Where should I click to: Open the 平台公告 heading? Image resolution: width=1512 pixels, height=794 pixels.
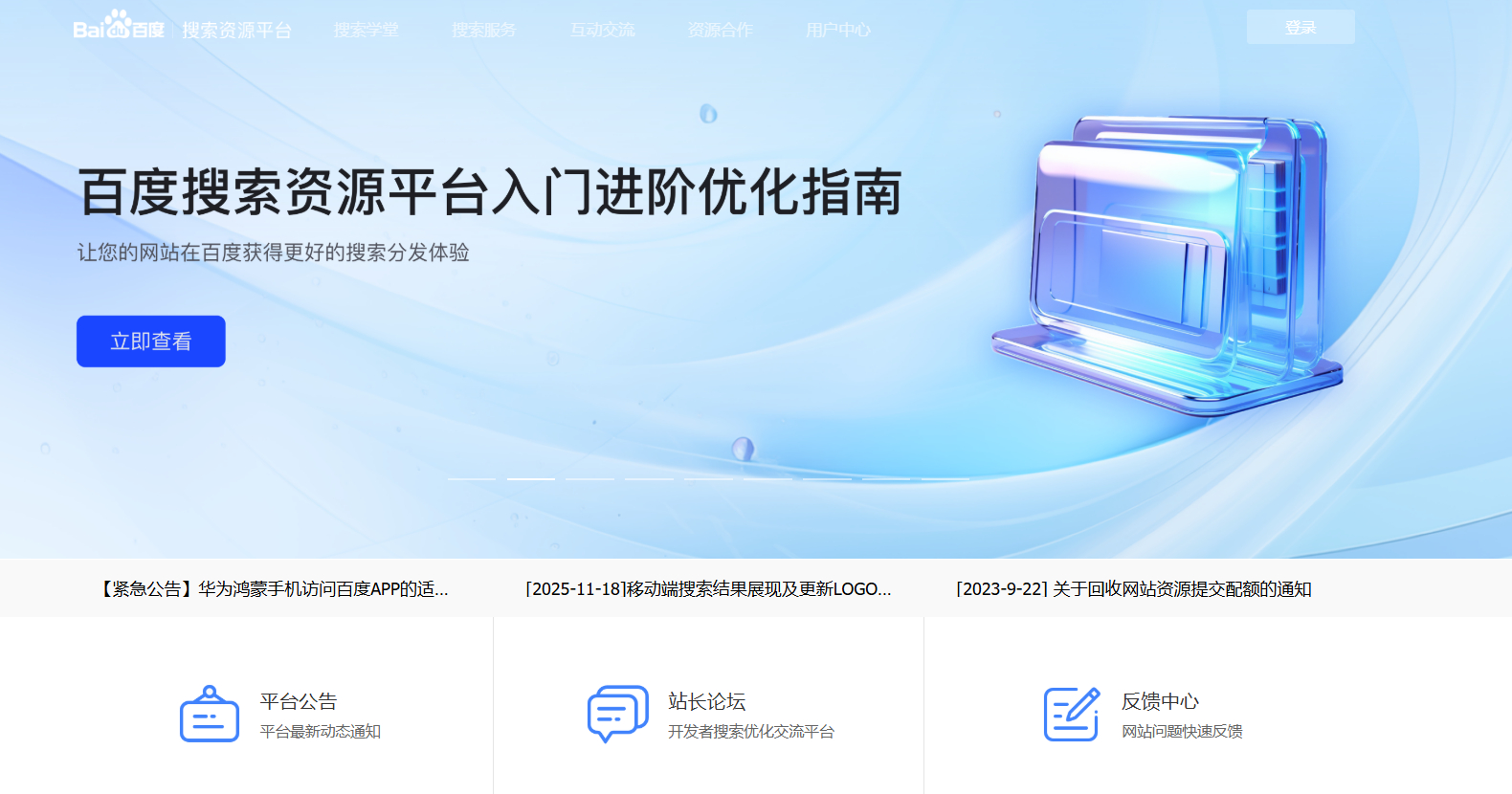point(299,701)
